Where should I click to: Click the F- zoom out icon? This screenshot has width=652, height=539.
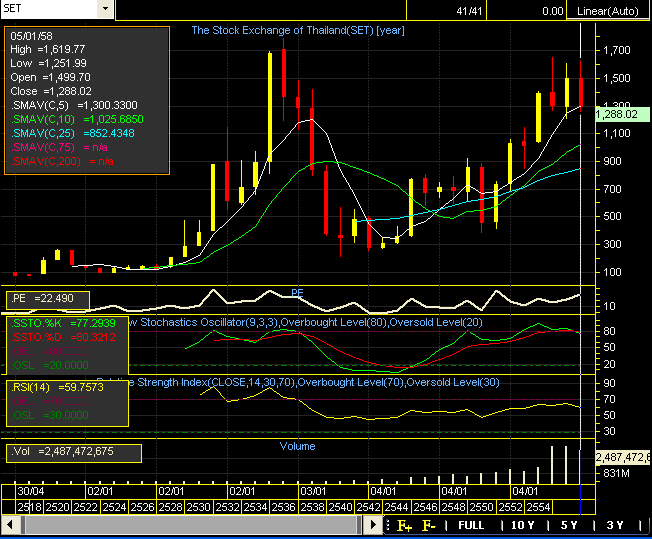(x=428, y=525)
